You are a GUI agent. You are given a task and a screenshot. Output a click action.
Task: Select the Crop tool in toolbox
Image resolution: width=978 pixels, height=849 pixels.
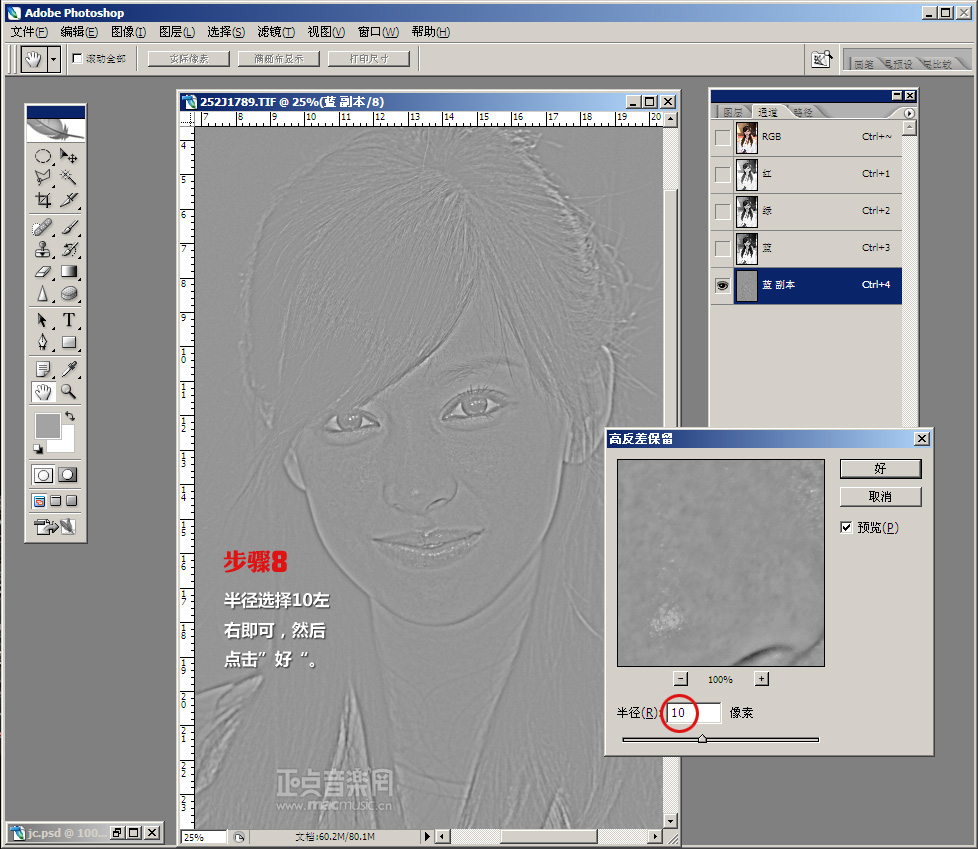pos(43,200)
